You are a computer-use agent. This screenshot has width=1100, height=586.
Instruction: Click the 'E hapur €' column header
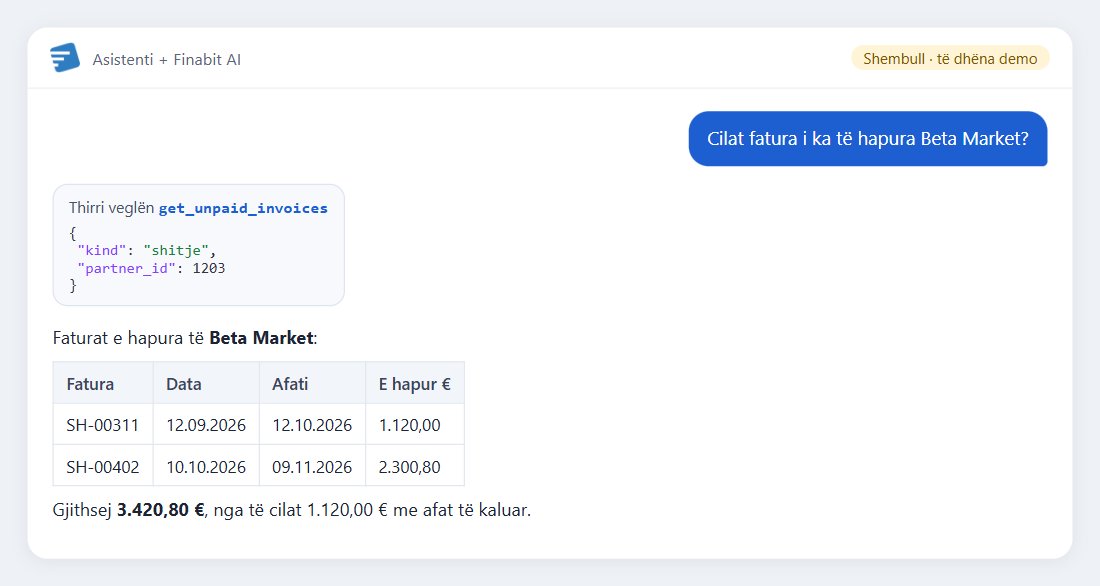415,383
